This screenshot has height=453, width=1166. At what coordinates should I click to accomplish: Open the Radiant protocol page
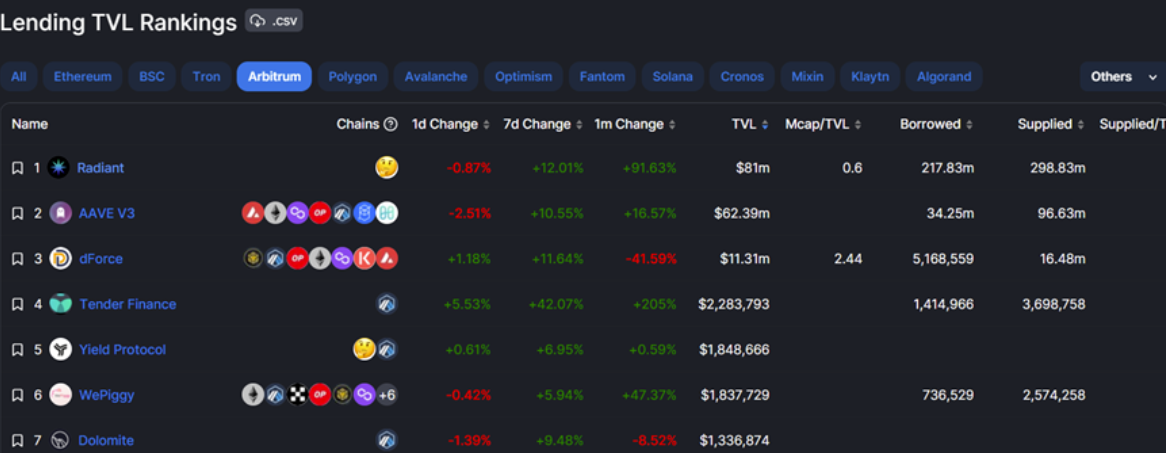point(100,168)
